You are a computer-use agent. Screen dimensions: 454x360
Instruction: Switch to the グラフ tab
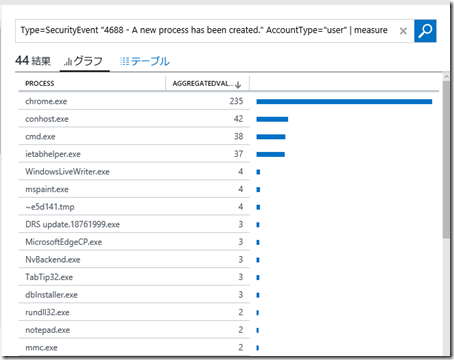85,61
